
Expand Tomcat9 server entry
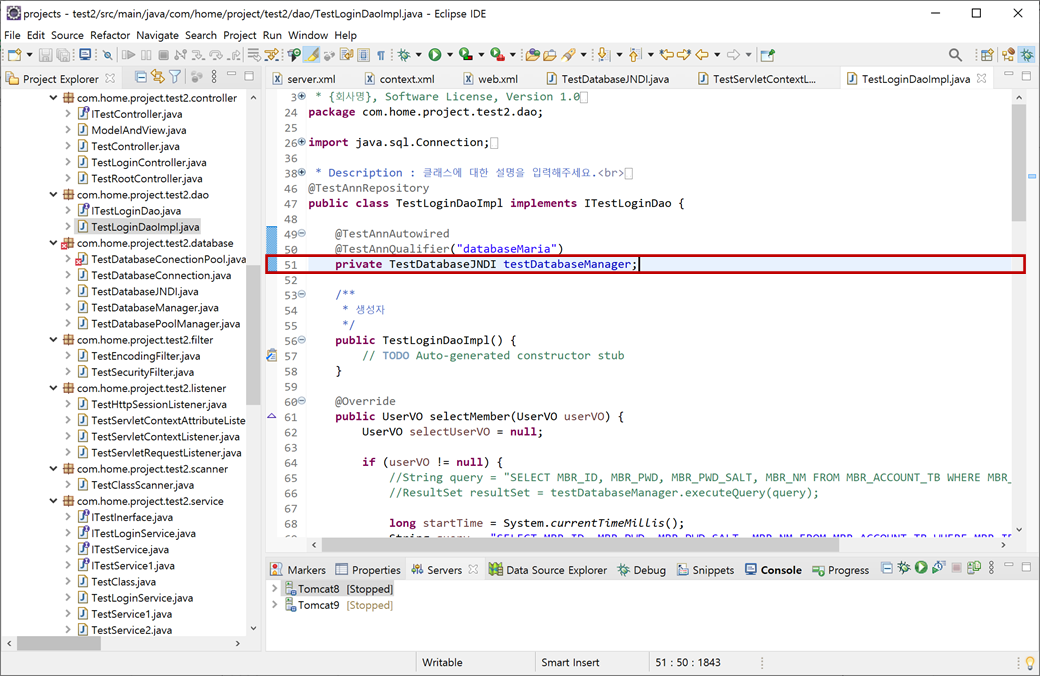(x=275, y=605)
